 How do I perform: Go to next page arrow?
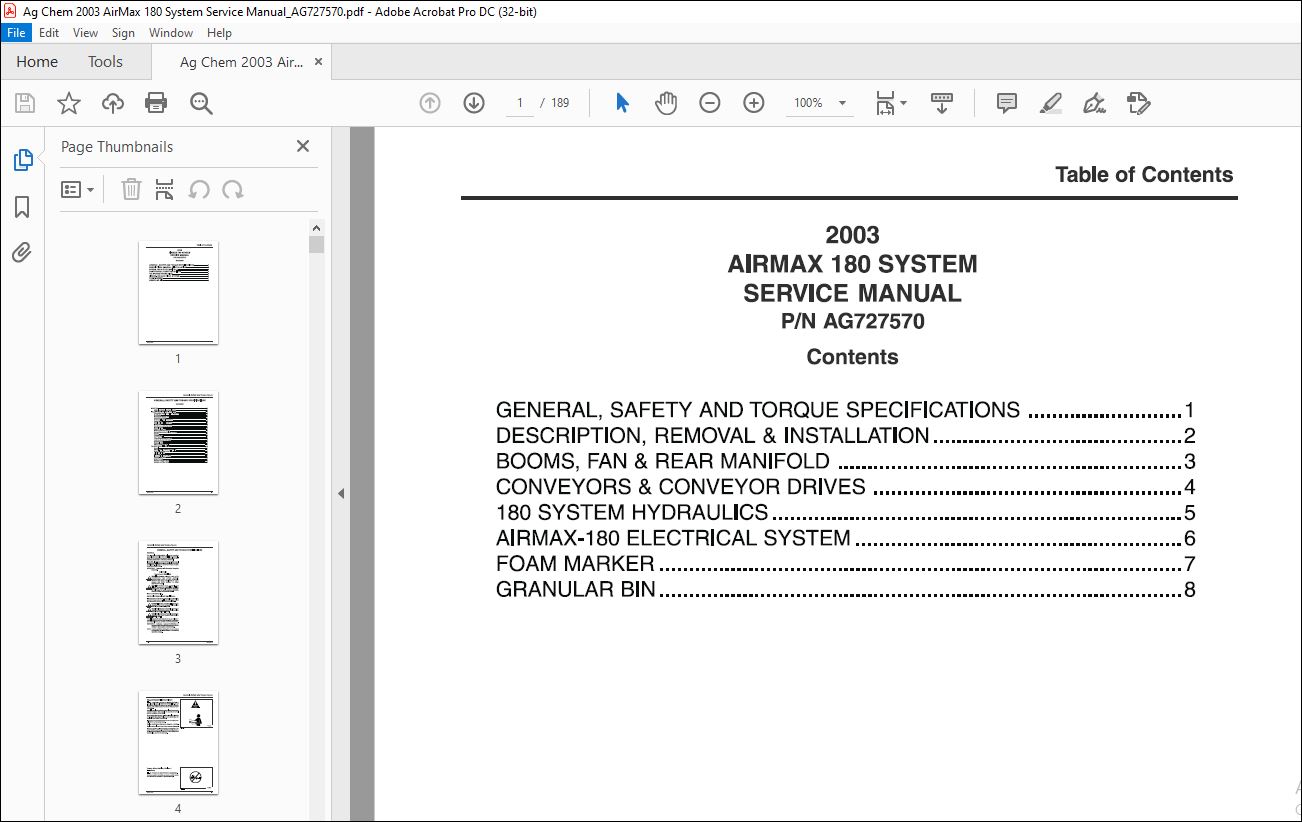click(474, 103)
